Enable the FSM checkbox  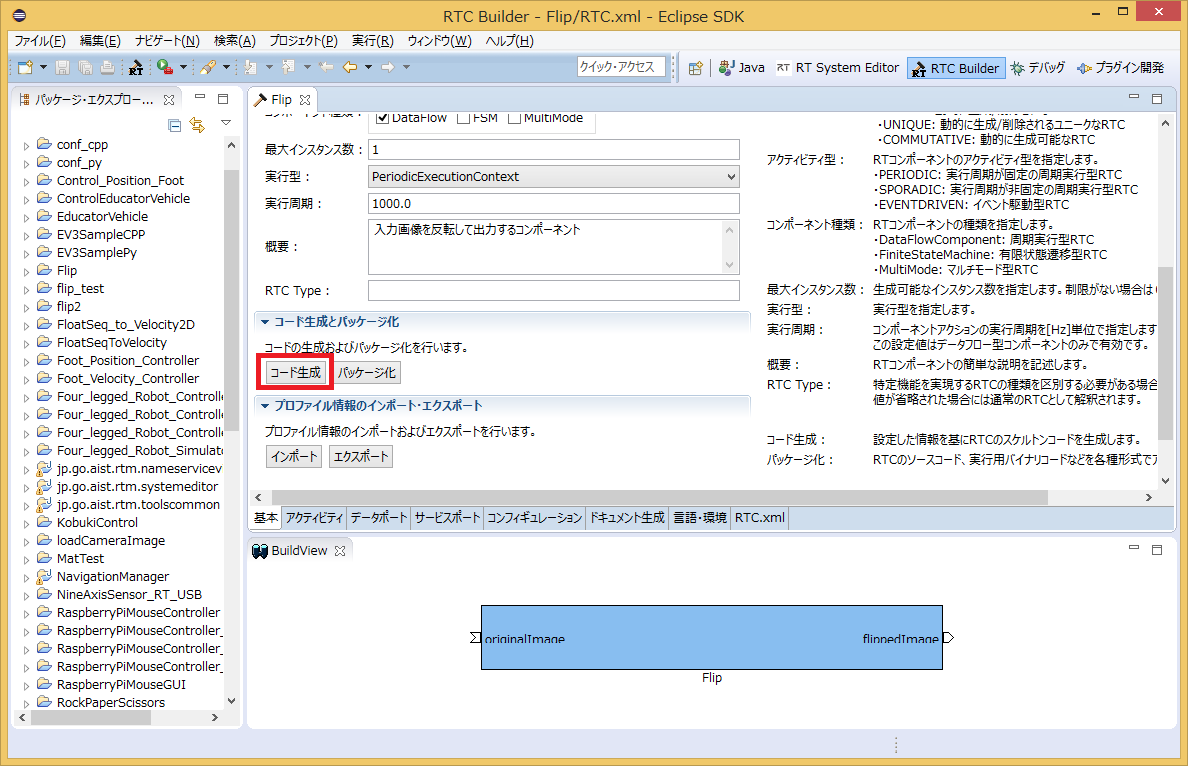(x=464, y=117)
